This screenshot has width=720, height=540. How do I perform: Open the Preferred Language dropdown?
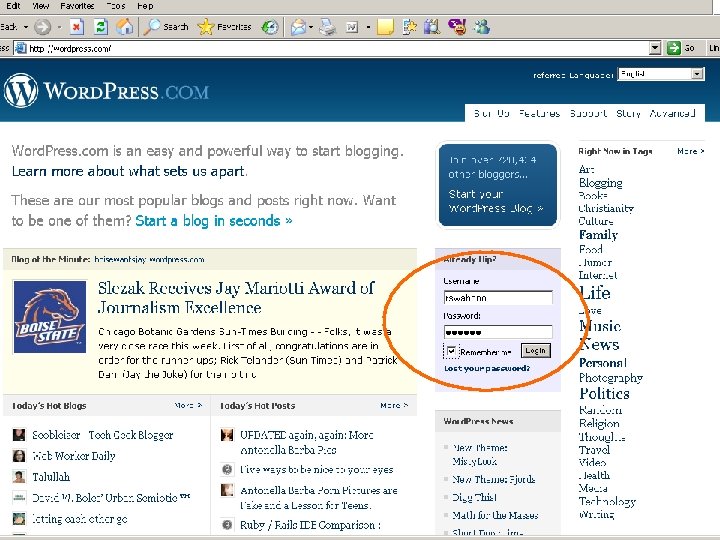click(x=661, y=73)
